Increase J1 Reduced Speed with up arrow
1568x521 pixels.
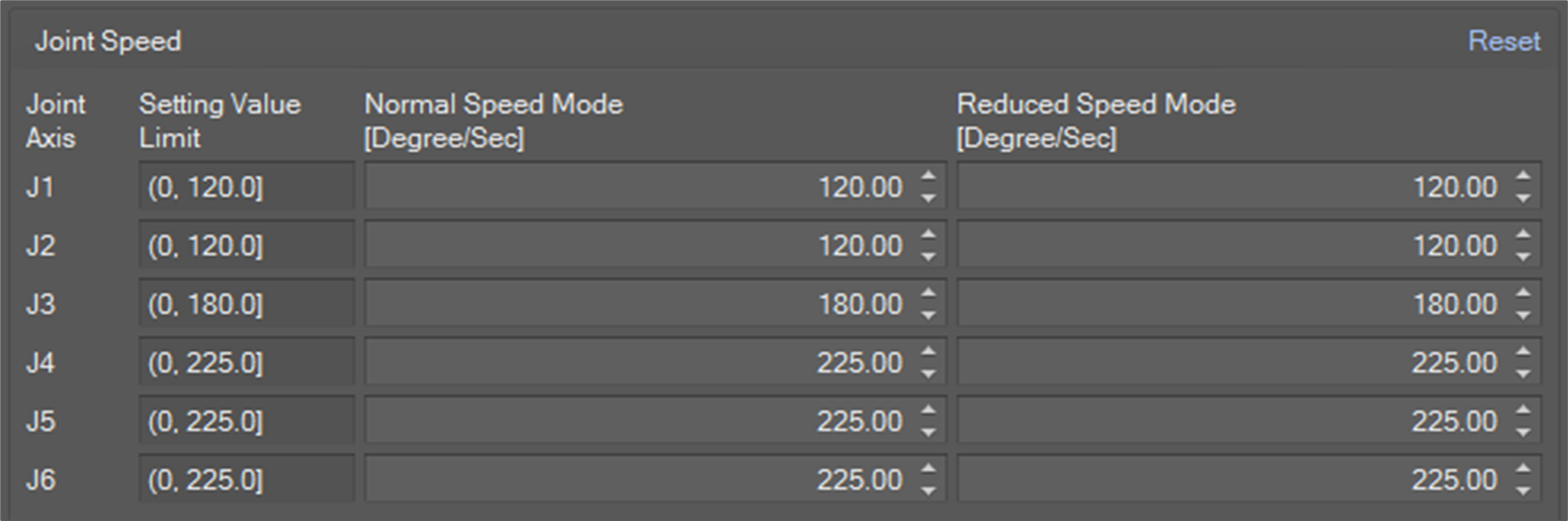[1523, 177]
